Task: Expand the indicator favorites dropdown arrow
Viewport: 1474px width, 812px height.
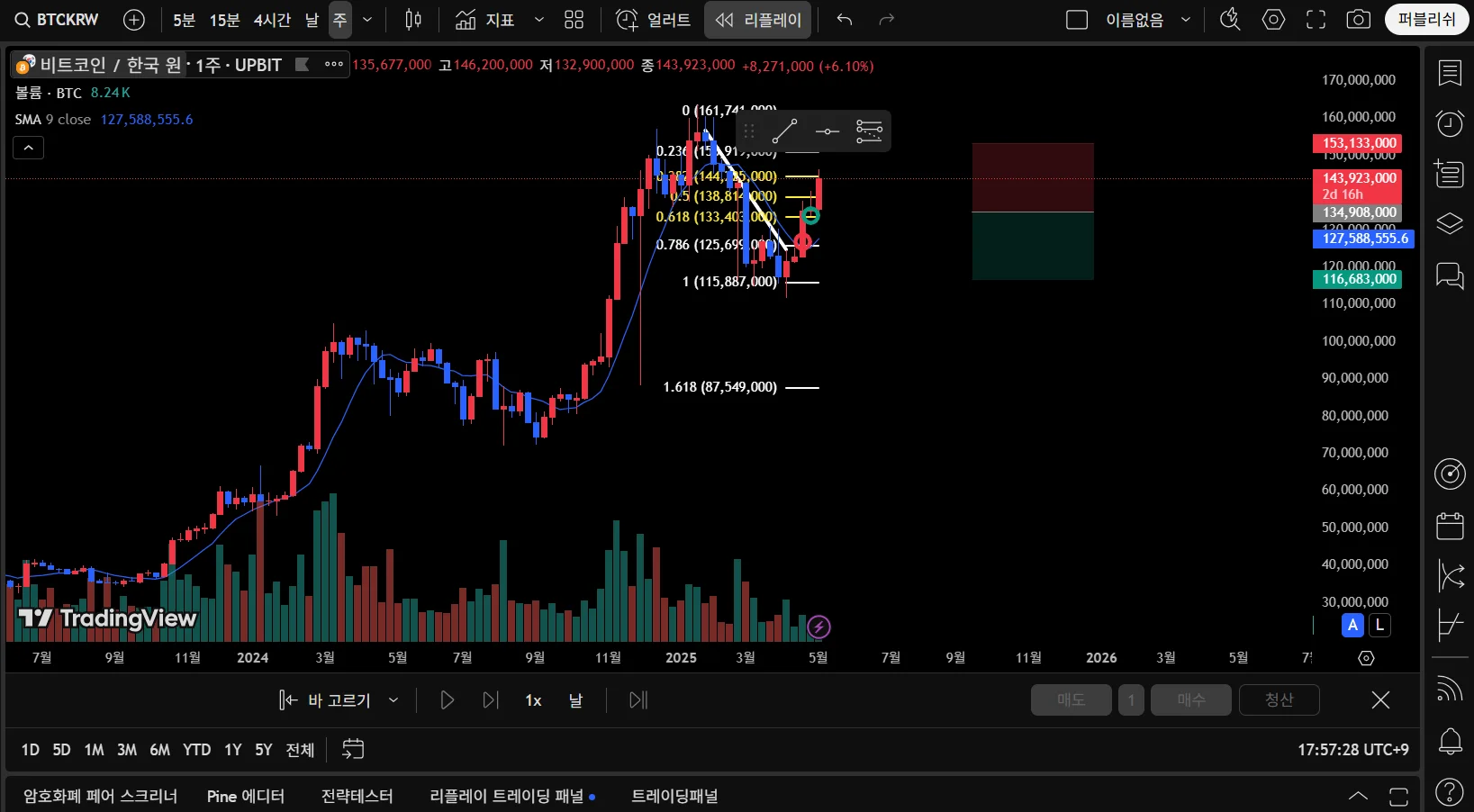Action: coord(538,20)
